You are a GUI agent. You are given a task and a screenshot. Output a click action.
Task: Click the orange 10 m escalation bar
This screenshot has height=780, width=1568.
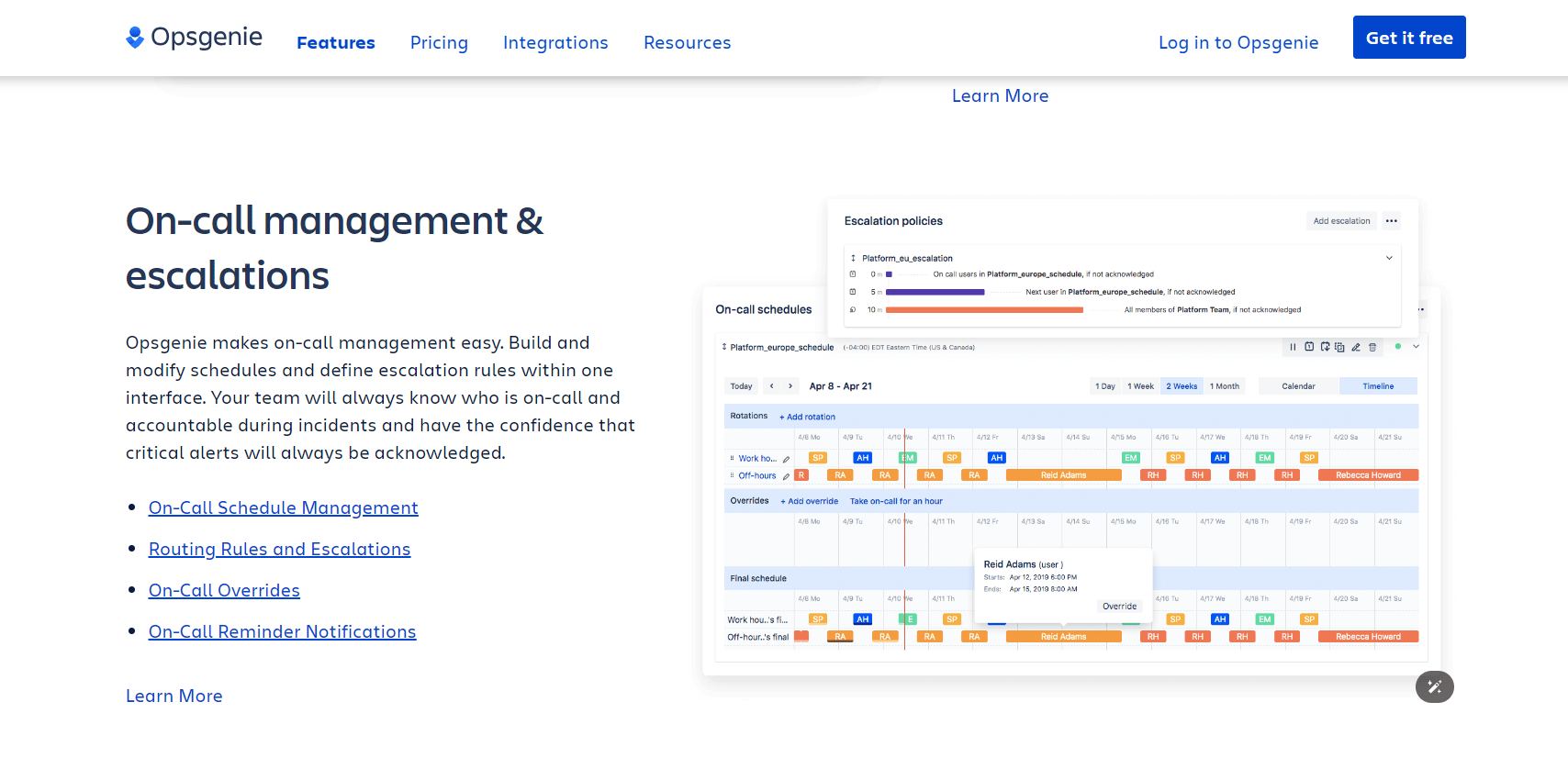pos(984,310)
